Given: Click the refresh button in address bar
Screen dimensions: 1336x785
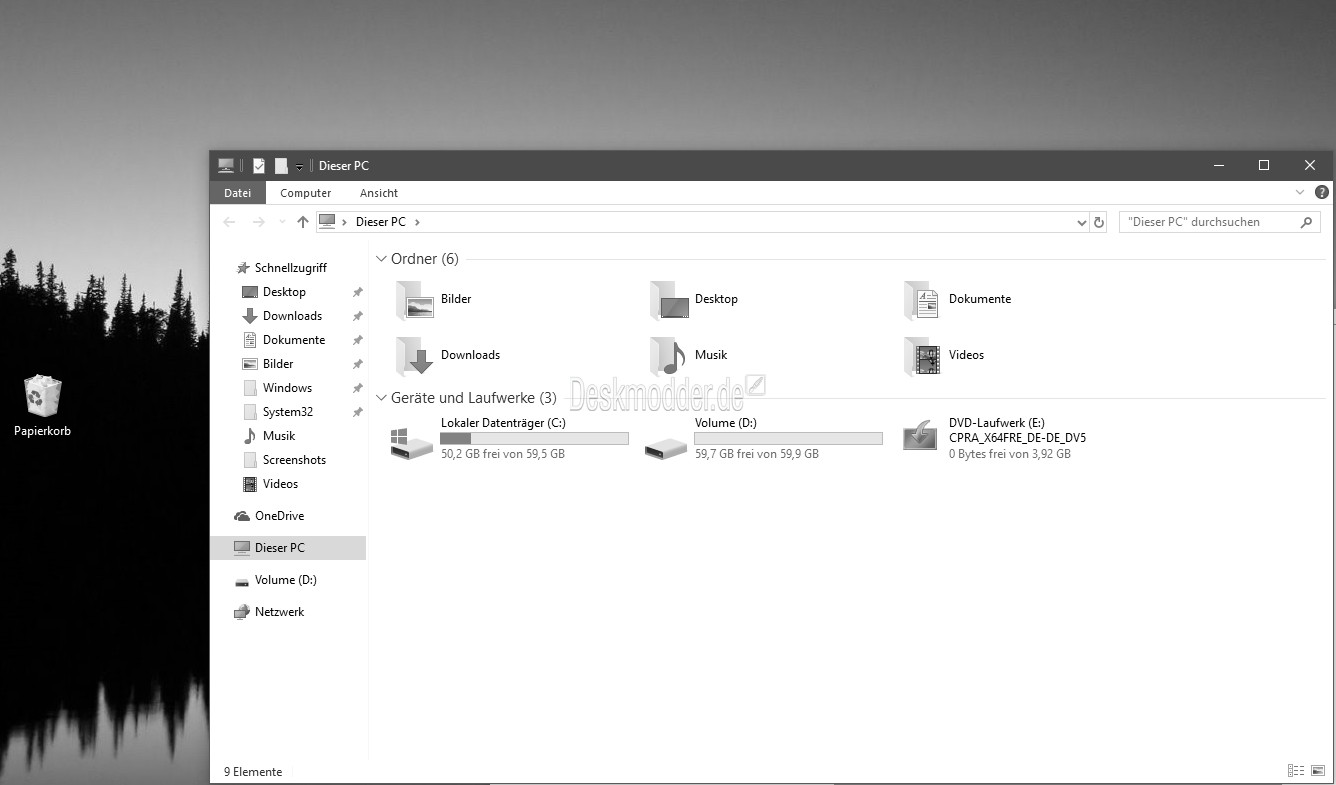Looking at the screenshot, I should coord(1099,222).
